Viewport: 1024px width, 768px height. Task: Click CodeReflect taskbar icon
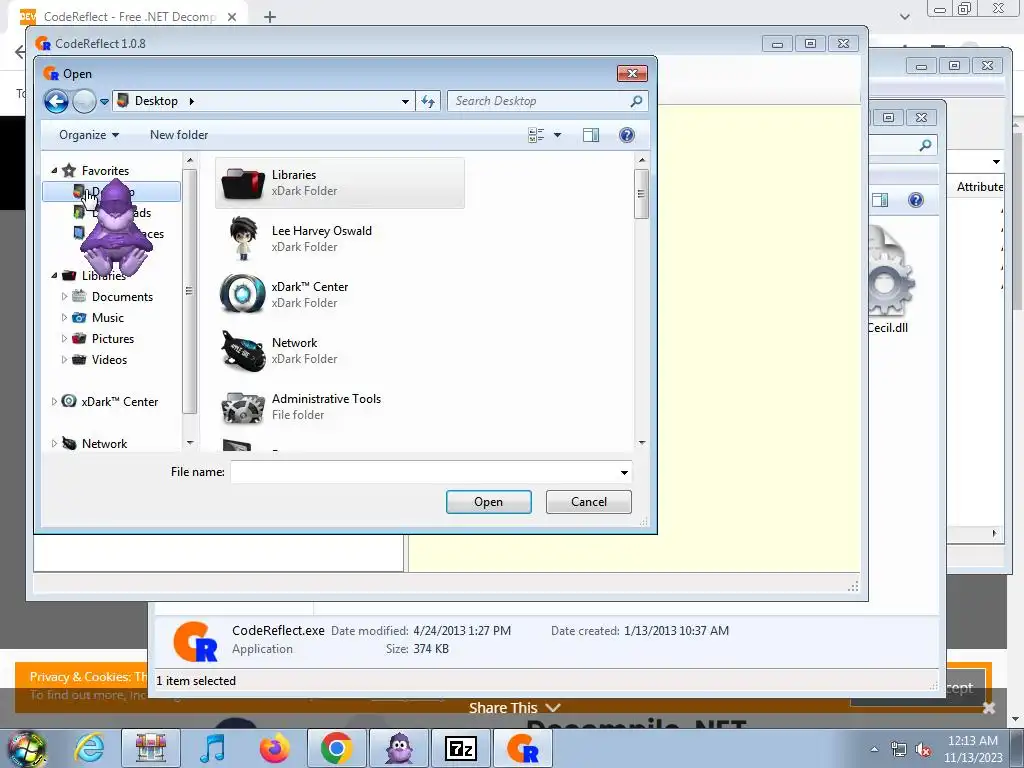click(x=523, y=748)
